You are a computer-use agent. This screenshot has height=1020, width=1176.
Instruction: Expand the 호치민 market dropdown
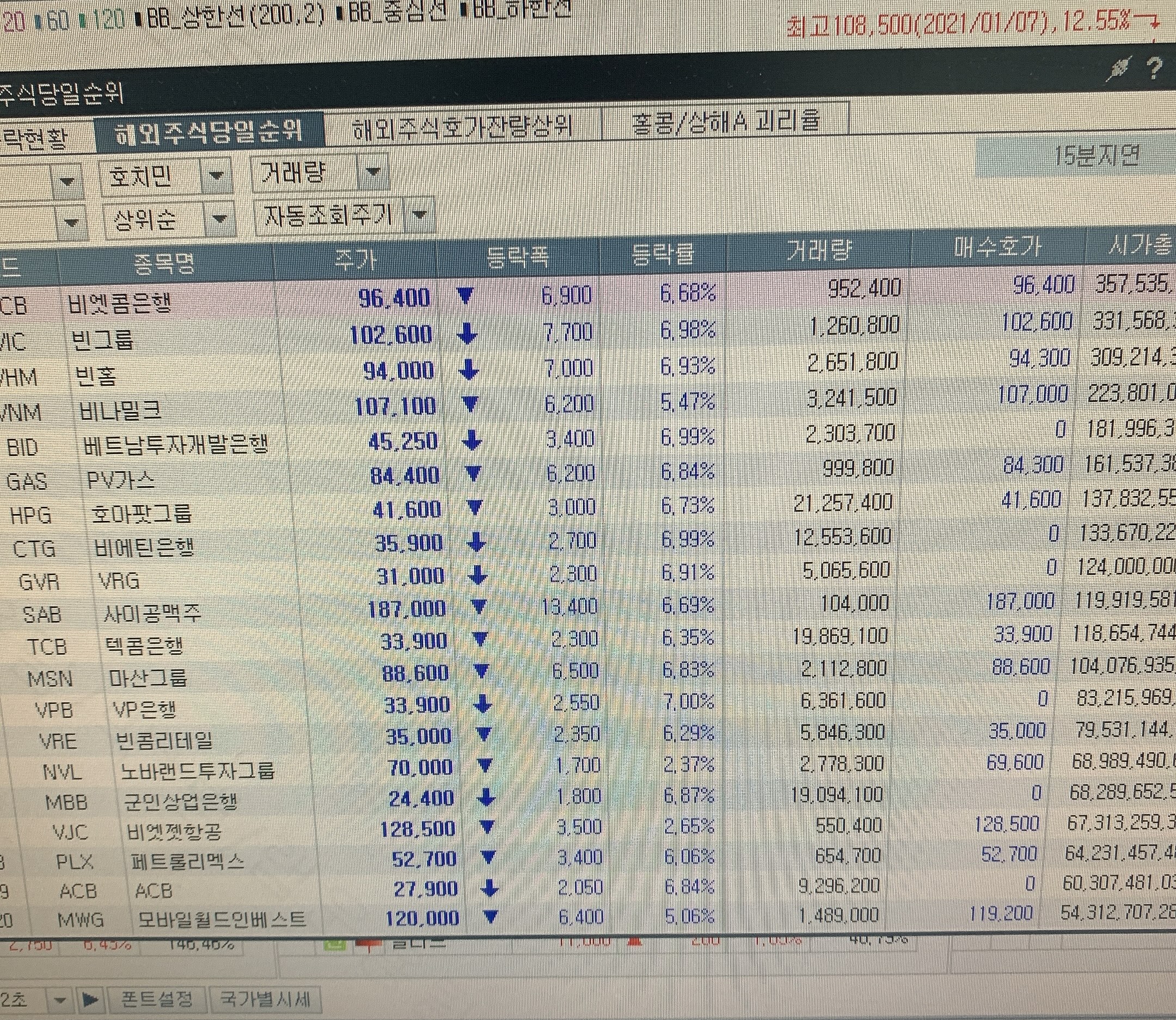(x=217, y=175)
